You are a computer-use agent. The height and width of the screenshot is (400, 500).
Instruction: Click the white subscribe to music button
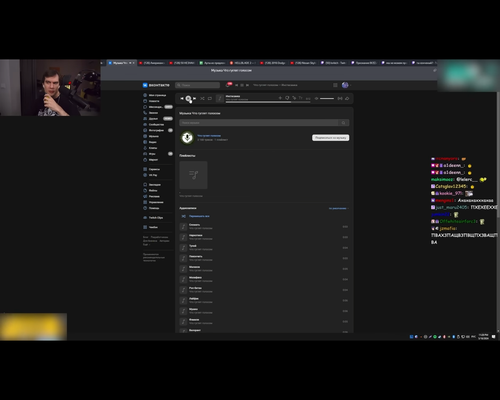pos(331,138)
